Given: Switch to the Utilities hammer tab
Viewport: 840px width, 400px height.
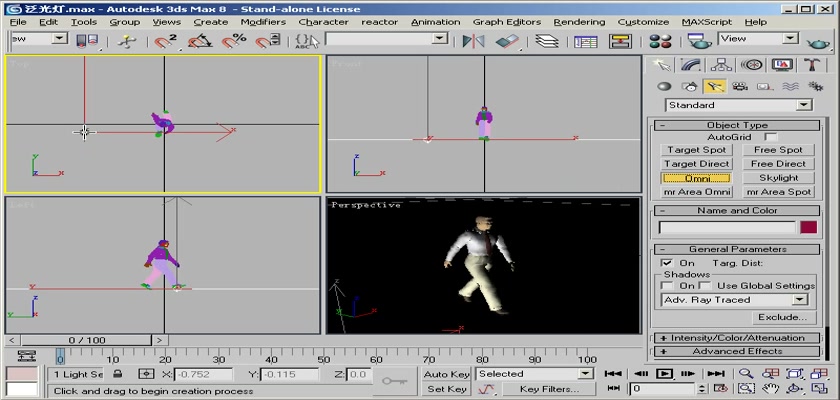Looking at the screenshot, I should (x=815, y=65).
